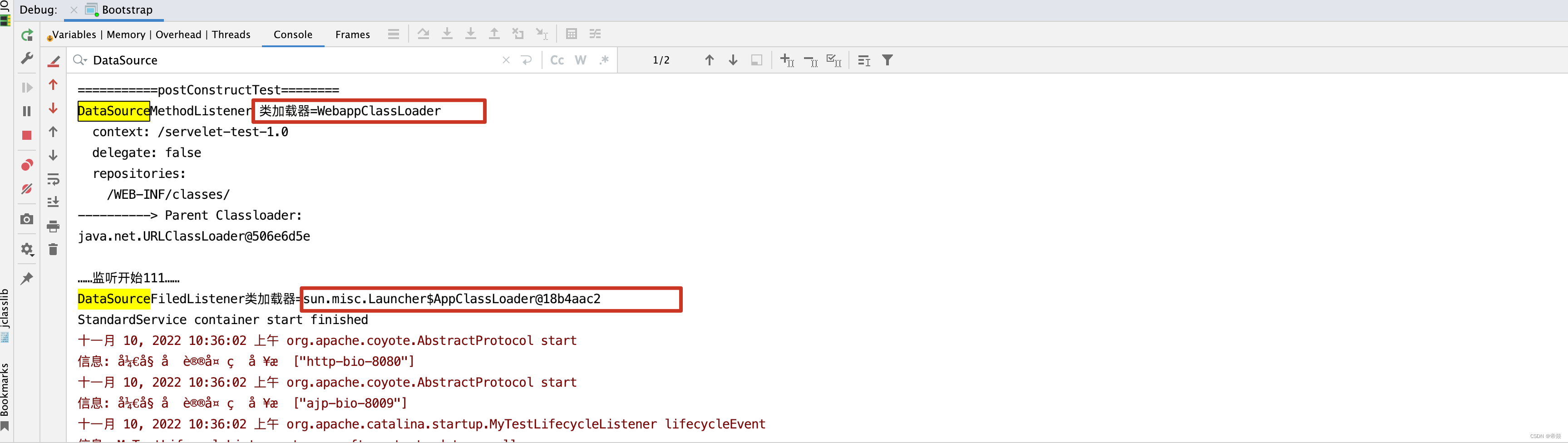Click Run to Cursor icon

pyautogui.click(x=542, y=34)
